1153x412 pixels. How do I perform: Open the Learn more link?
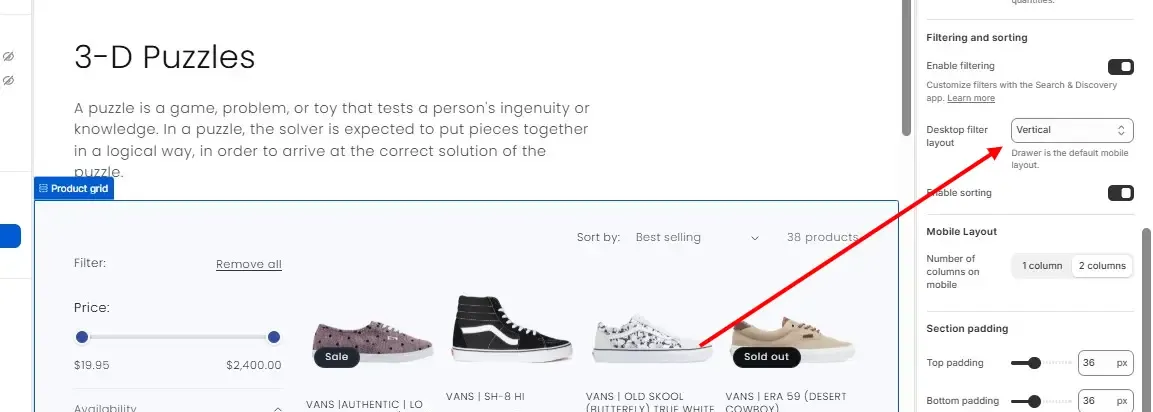point(971,99)
